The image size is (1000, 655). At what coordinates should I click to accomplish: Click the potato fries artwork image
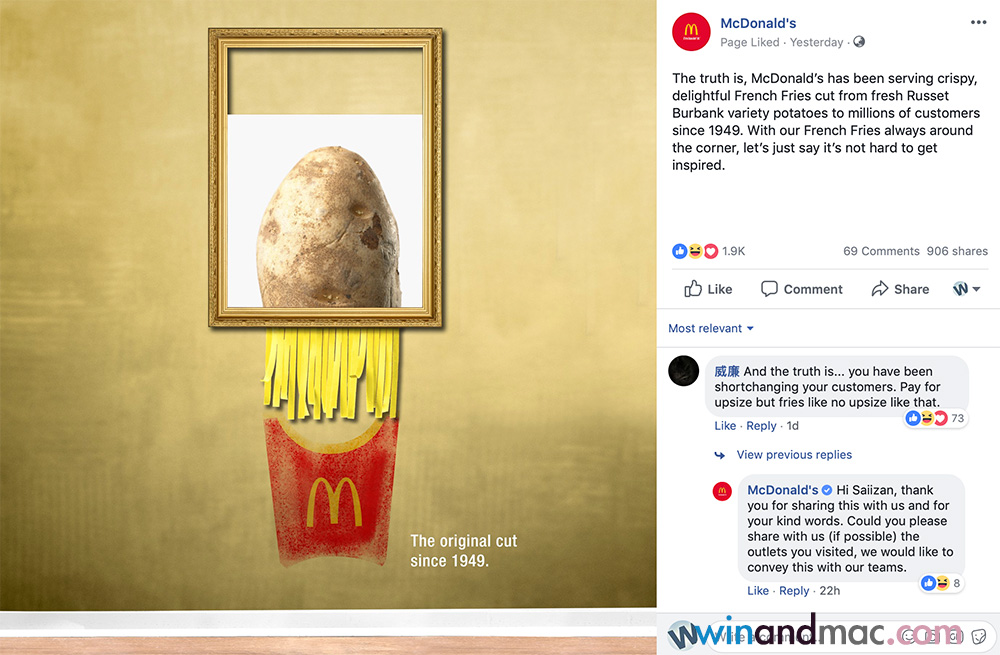(328, 304)
